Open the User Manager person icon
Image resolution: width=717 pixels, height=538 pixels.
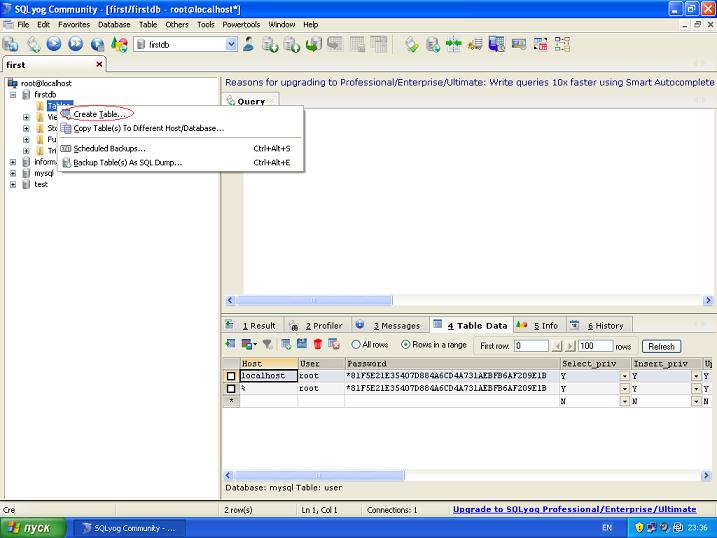249,44
